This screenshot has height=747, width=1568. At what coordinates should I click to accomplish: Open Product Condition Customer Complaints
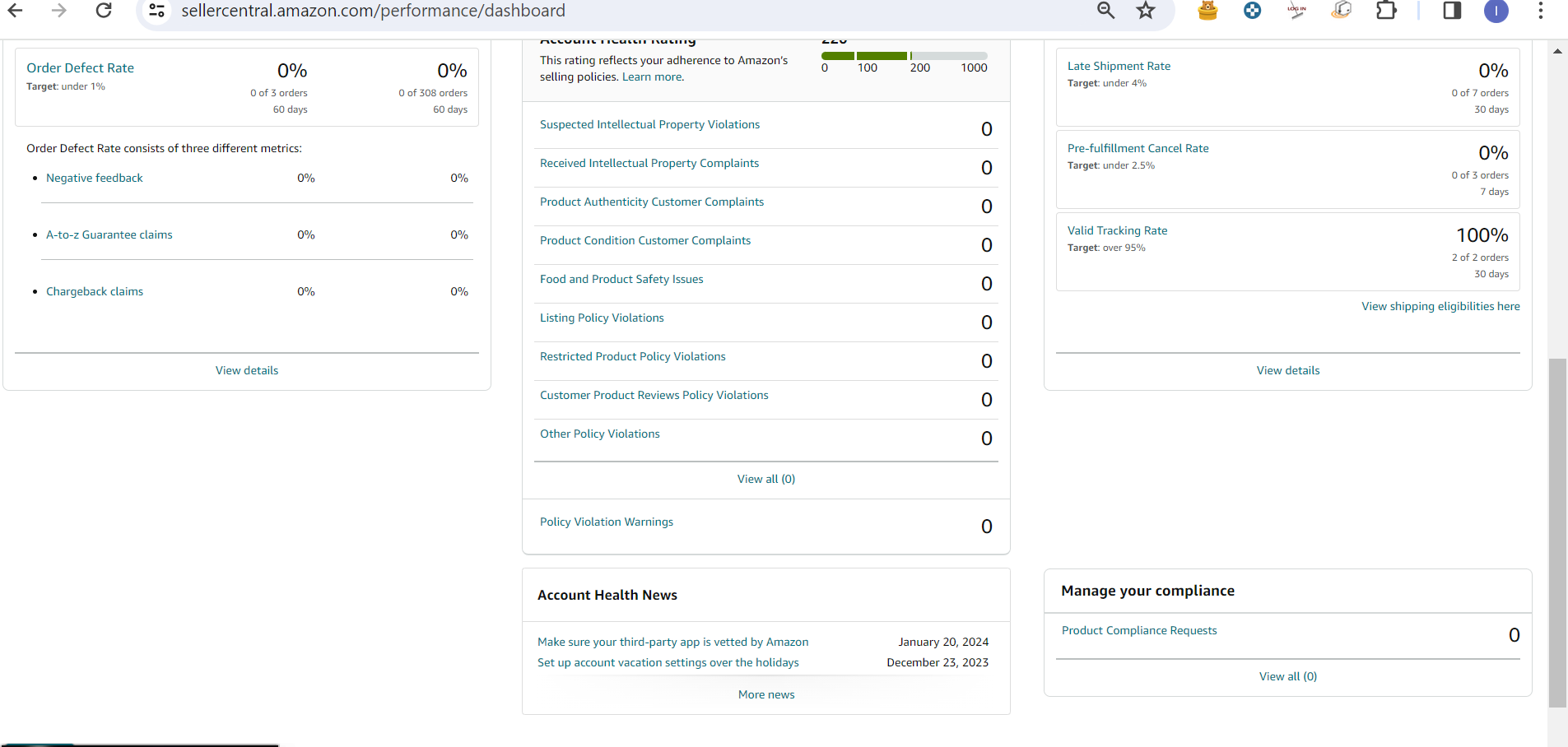645,240
